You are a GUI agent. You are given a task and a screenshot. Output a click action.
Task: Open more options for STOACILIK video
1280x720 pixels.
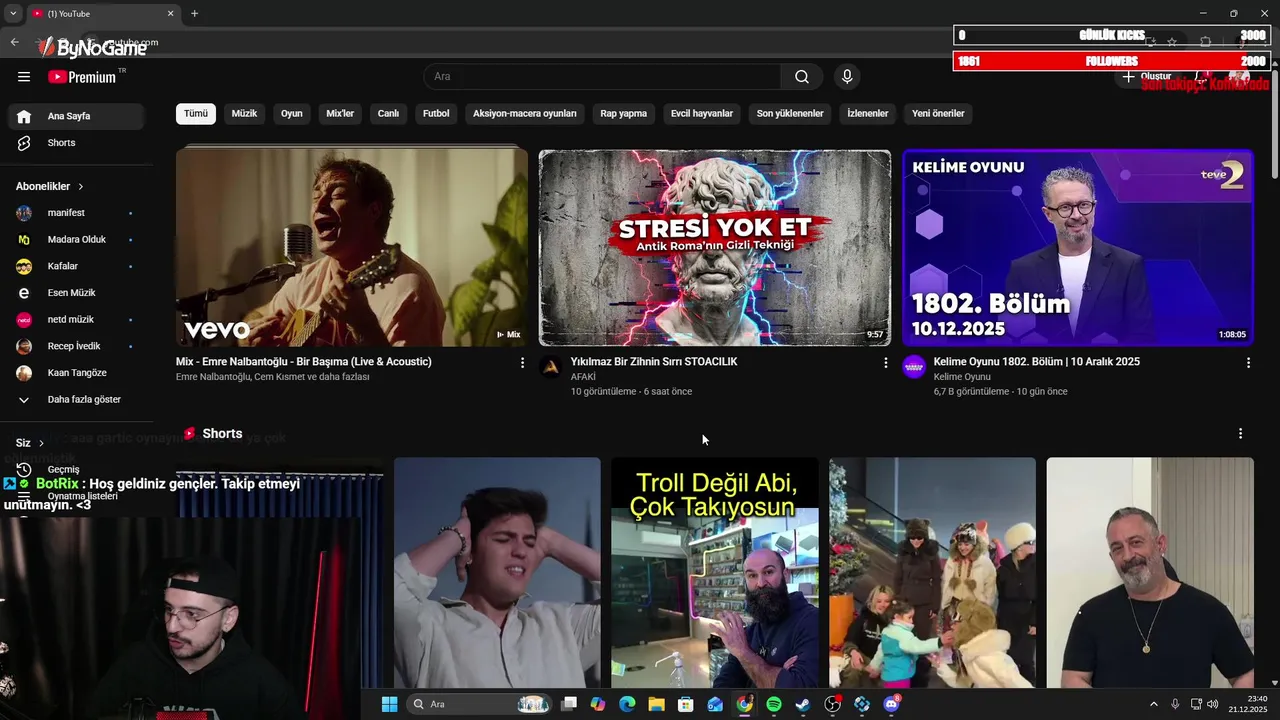(885, 363)
